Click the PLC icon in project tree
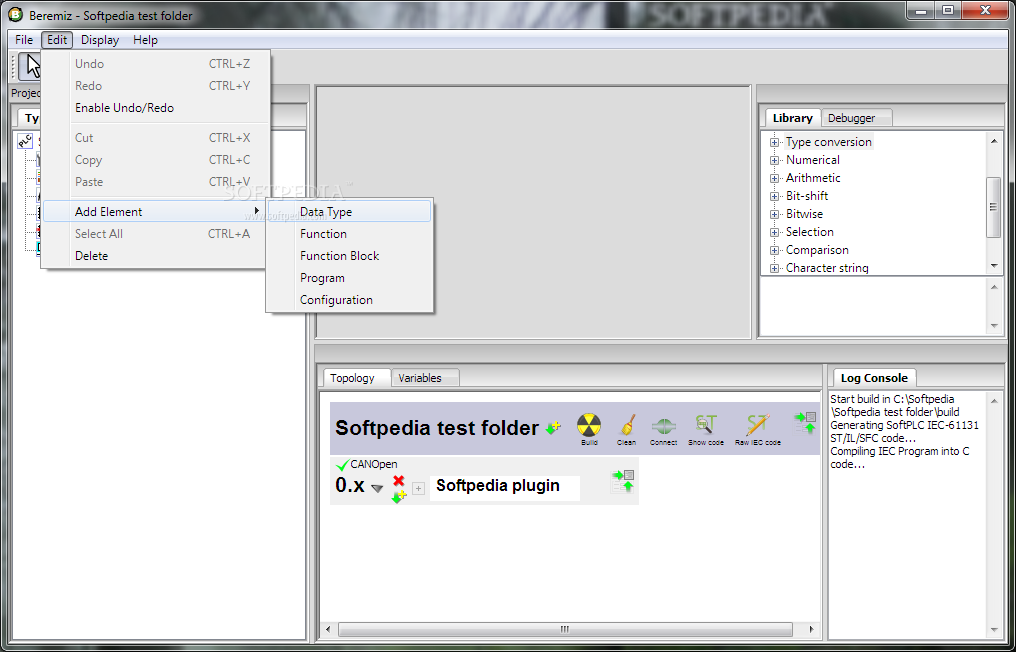The image size is (1016, 652). pos(25,141)
